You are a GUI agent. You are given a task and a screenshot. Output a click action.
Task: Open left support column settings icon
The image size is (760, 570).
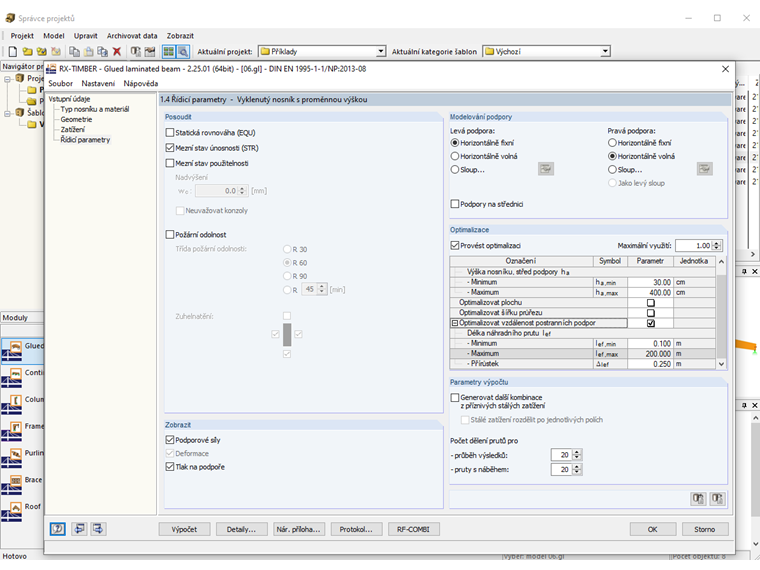[546, 169]
